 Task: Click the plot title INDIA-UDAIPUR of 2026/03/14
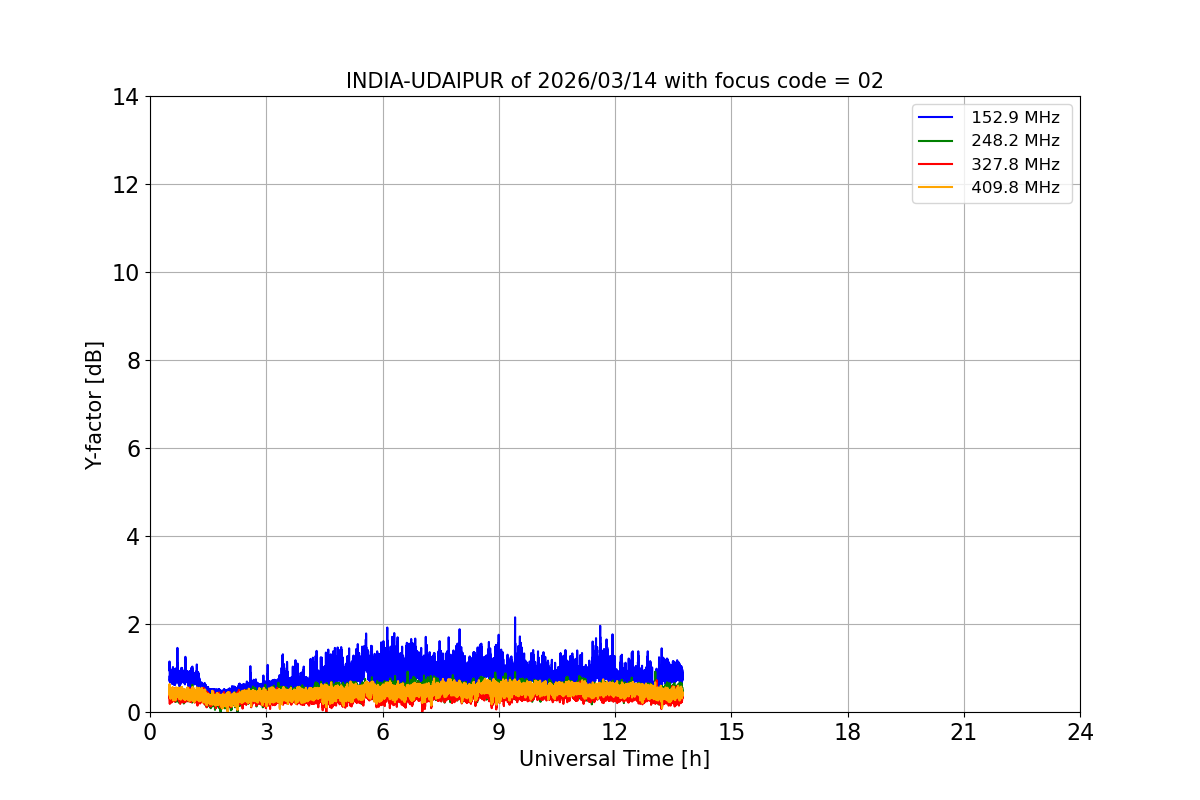tap(615, 81)
